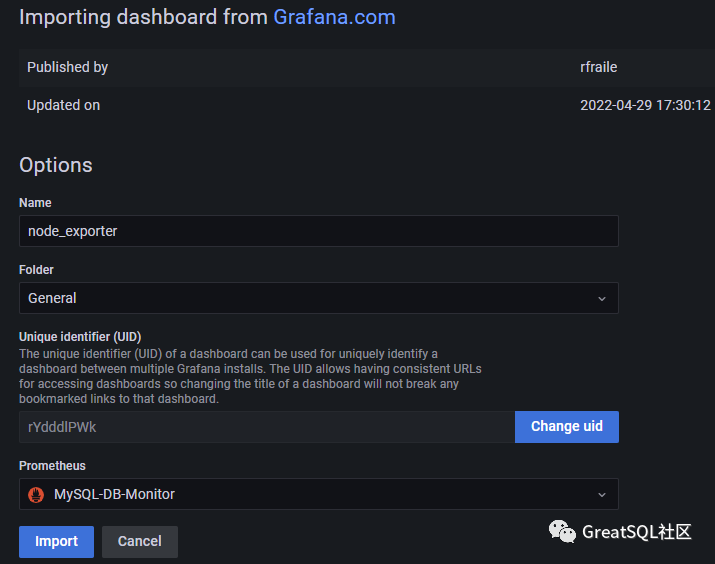Image resolution: width=715 pixels, height=564 pixels.
Task: Expand the MySQL-DB-Monitor dropdown chevron
Action: (602, 495)
